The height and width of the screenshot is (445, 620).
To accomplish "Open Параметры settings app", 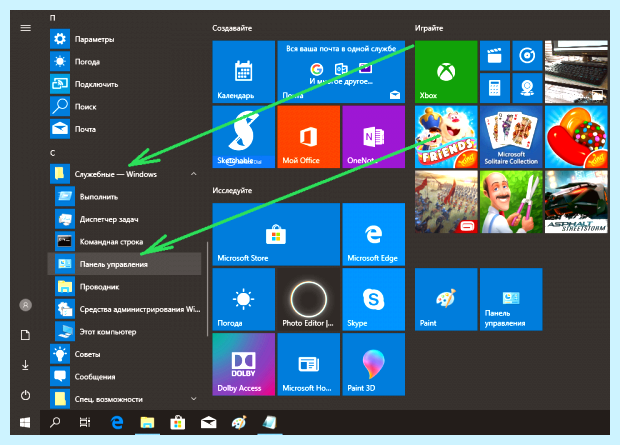I will coord(125,39).
